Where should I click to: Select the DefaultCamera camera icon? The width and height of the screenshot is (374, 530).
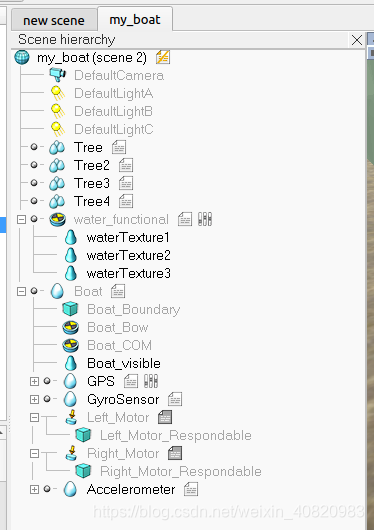pos(57,75)
